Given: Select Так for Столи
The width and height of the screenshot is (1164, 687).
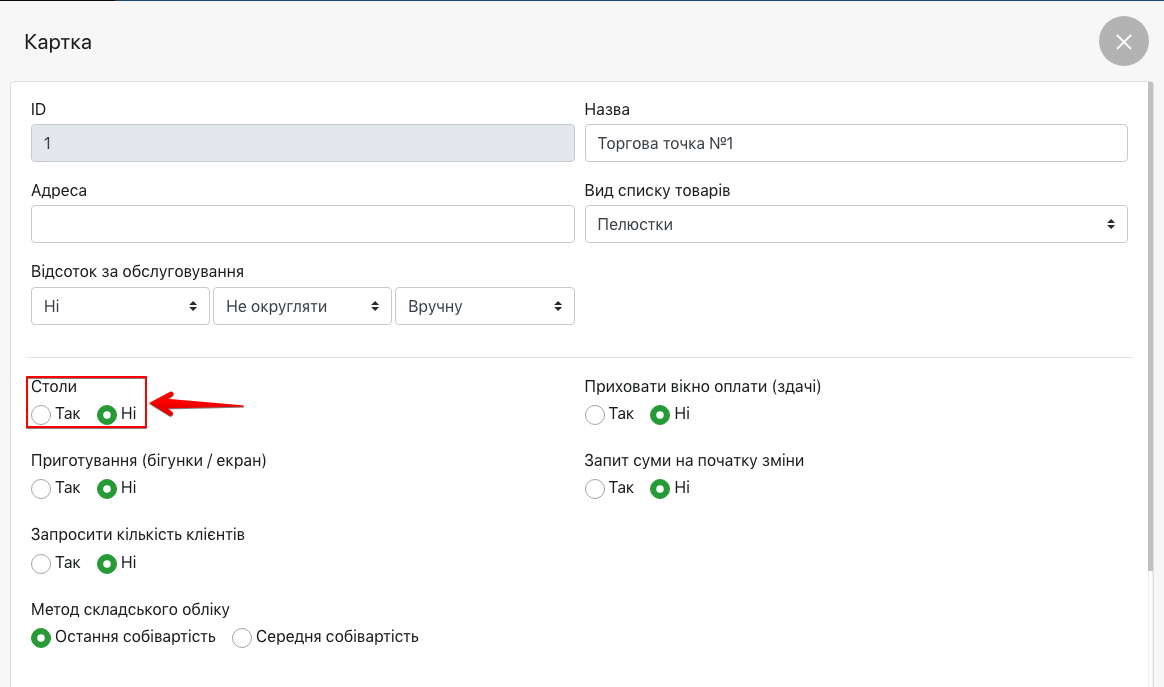Looking at the screenshot, I should [x=41, y=414].
